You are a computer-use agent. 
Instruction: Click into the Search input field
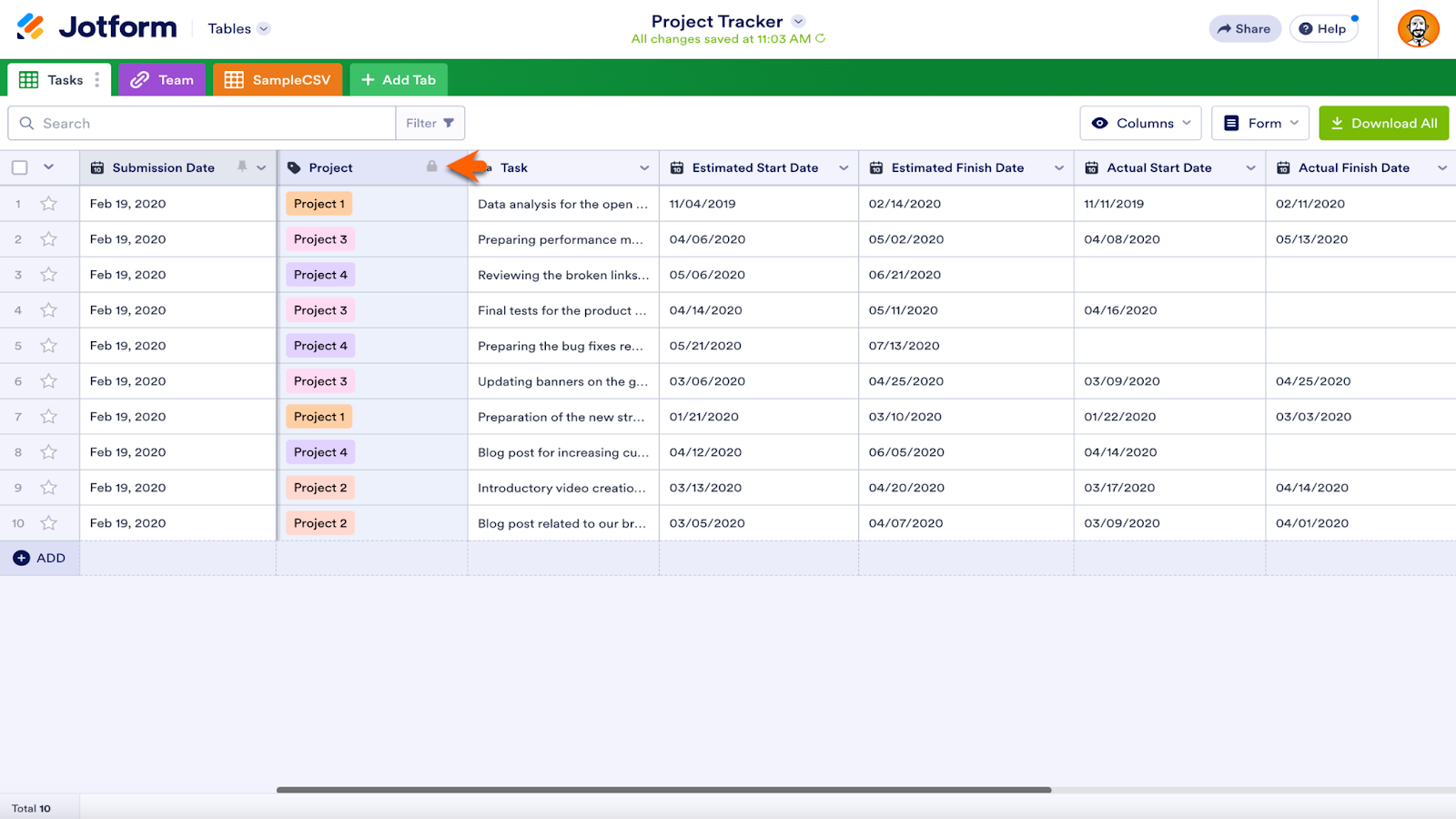(x=214, y=123)
